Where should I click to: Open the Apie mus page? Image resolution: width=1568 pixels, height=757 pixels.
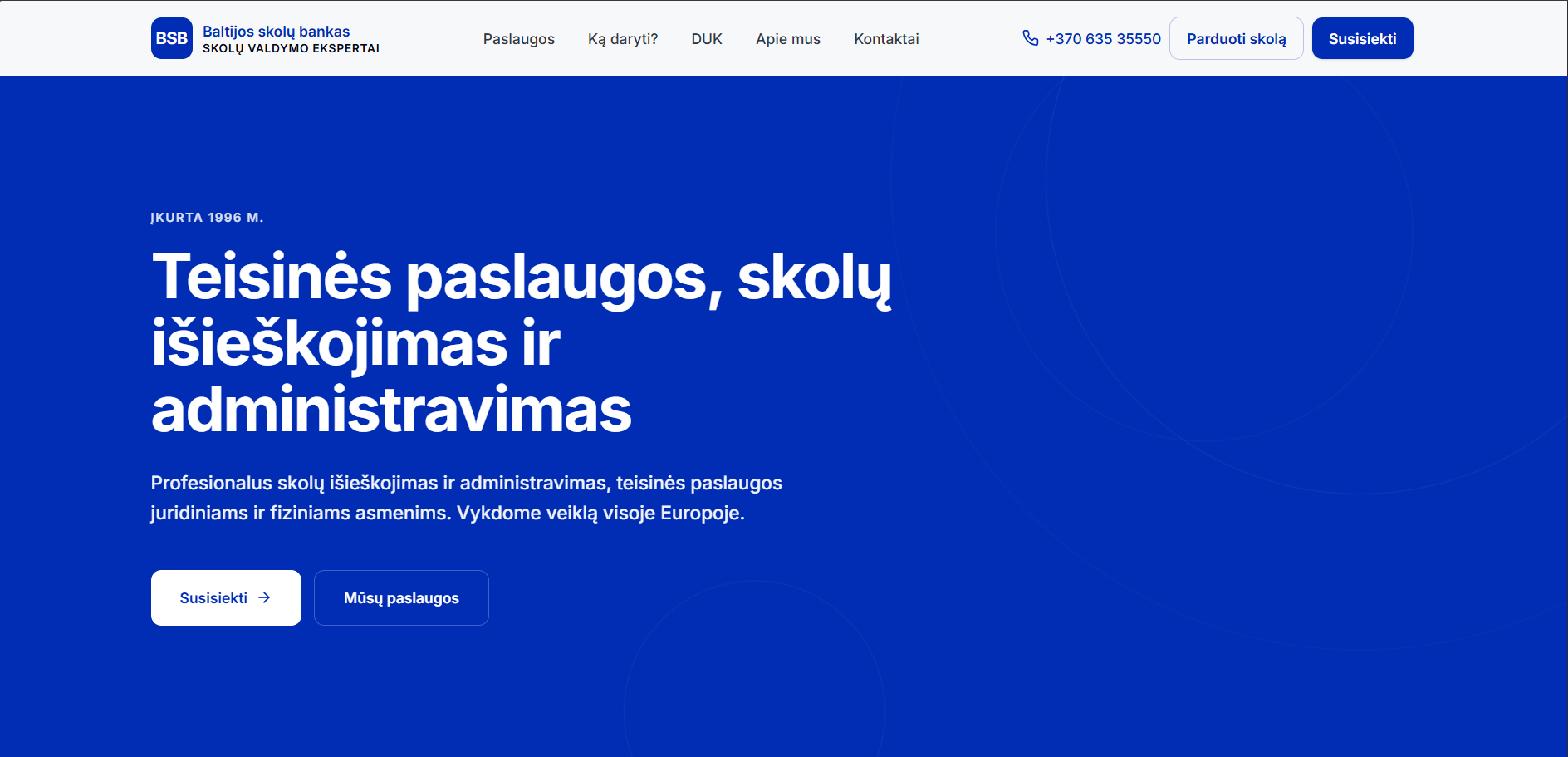coord(788,39)
